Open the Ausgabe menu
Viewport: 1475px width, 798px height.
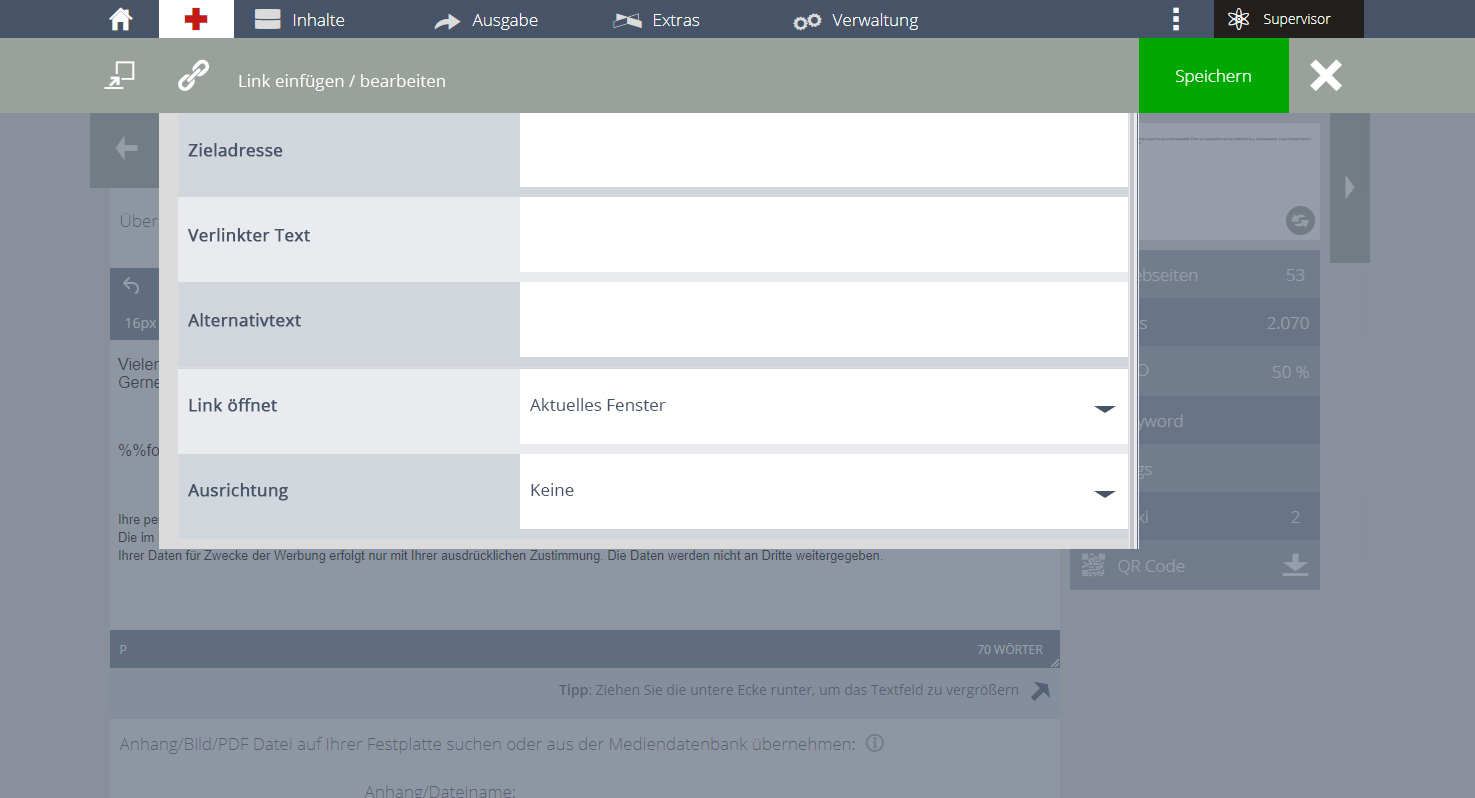[x=486, y=20]
